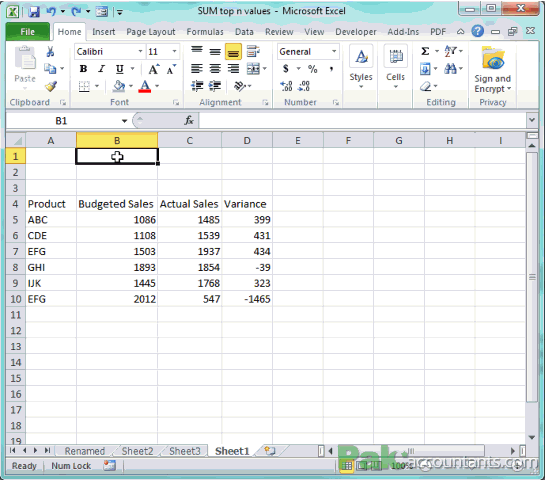Insert AutoSum formula

tap(425, 51)
